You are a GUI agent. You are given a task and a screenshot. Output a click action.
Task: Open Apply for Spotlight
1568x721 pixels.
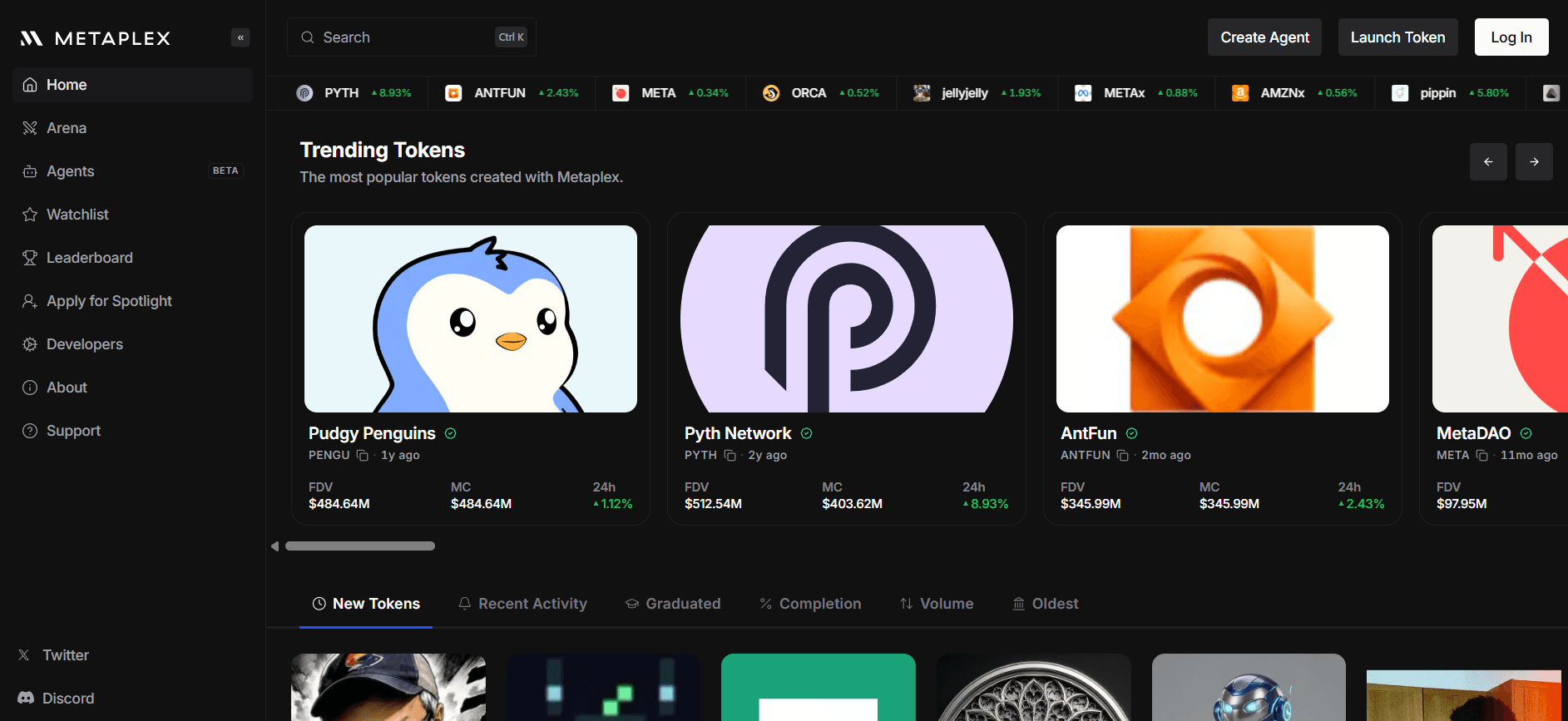click(132, 301)
